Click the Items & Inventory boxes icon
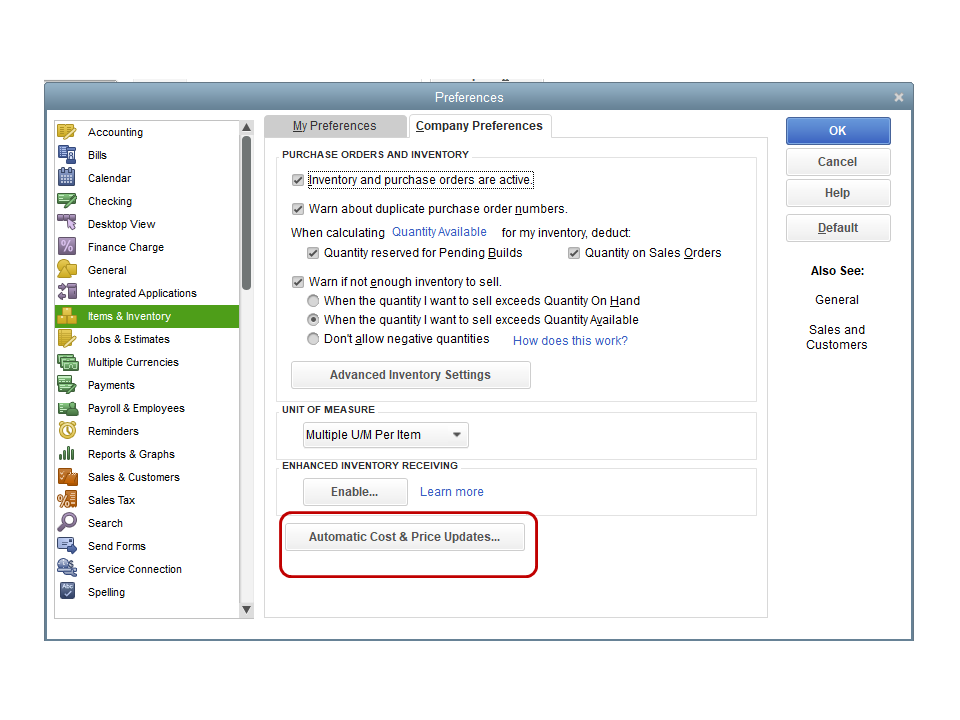Image resolution: width=960 pixels, height=720 pixels. (x=67, y=316)
